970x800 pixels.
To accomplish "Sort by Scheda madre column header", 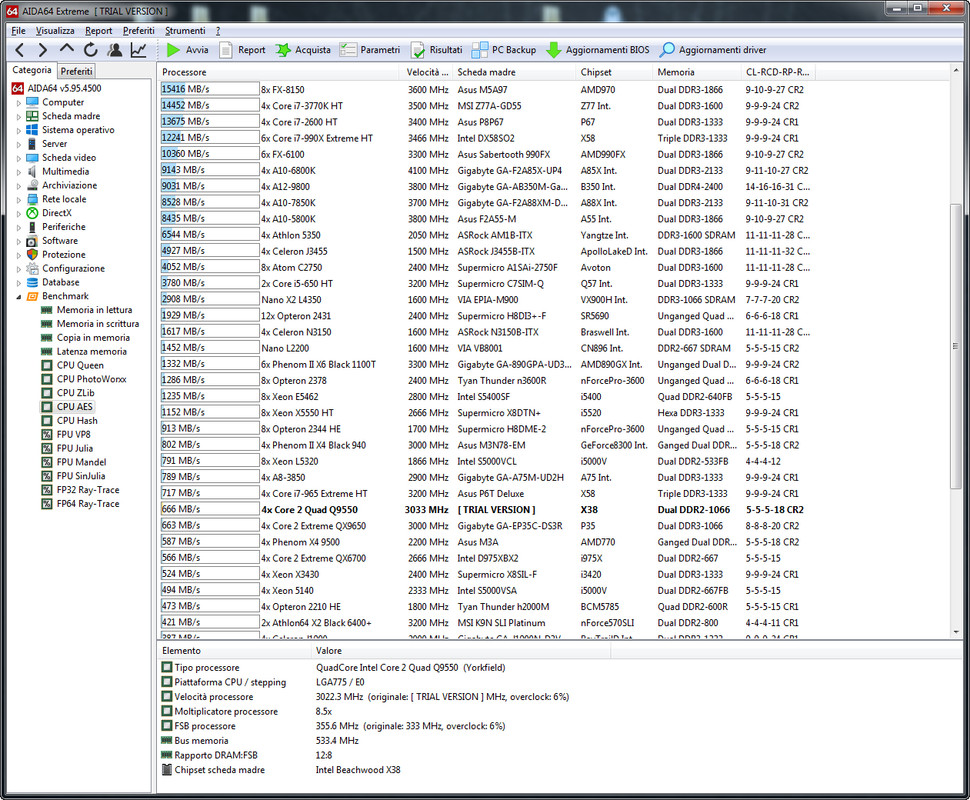I will pos(513,72).
